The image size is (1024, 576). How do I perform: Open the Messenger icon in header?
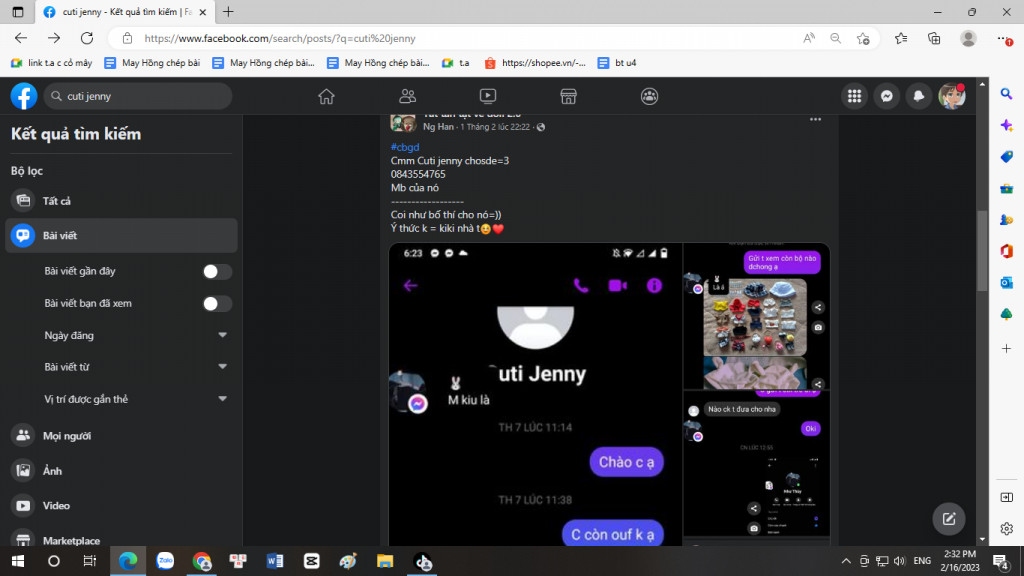click(x=885, y=96)
